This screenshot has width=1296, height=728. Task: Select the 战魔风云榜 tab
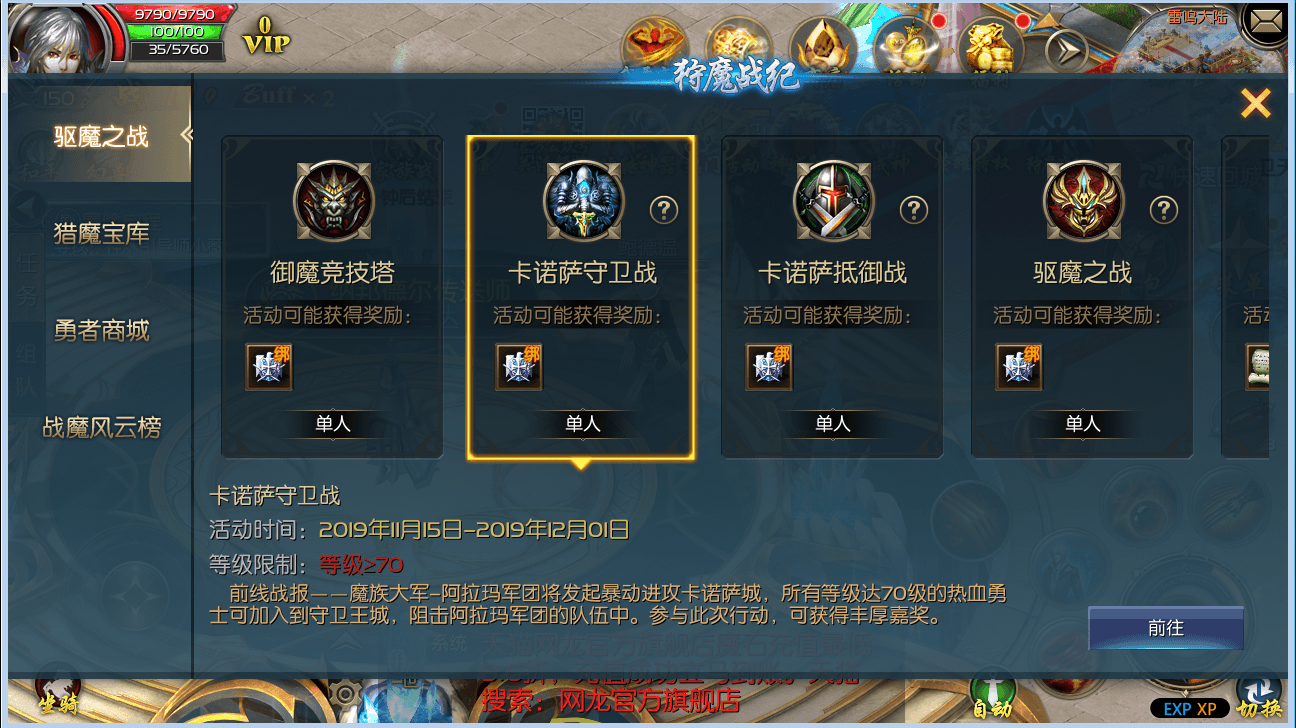101,428
